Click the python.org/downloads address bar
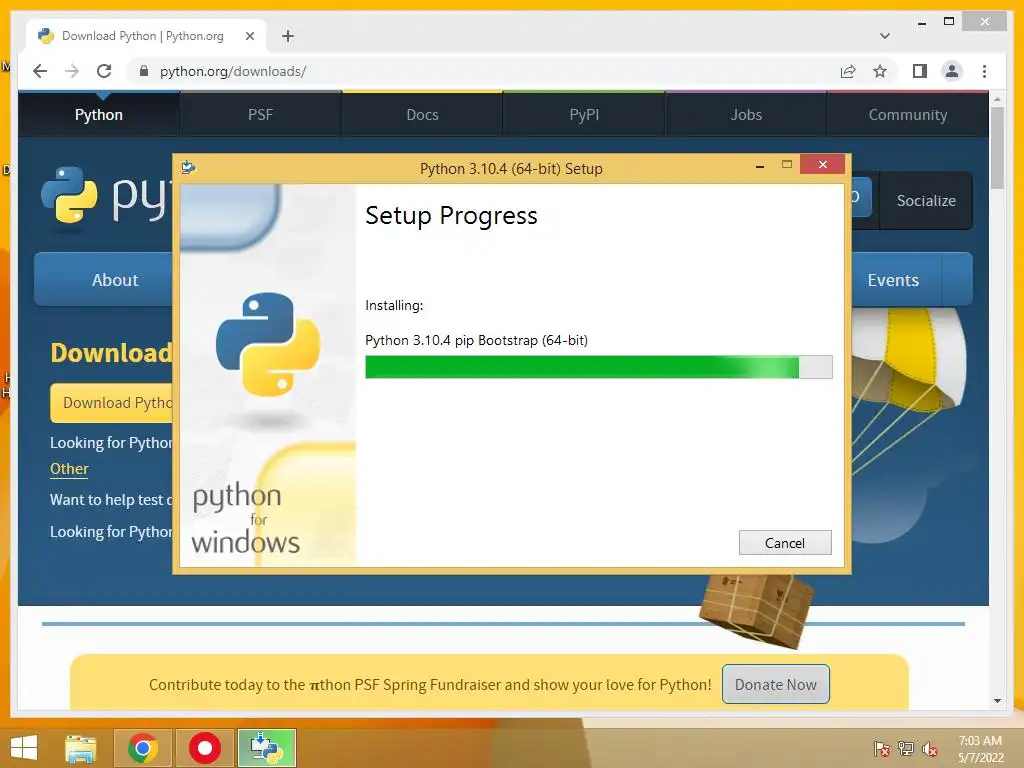 click(483, 71)
